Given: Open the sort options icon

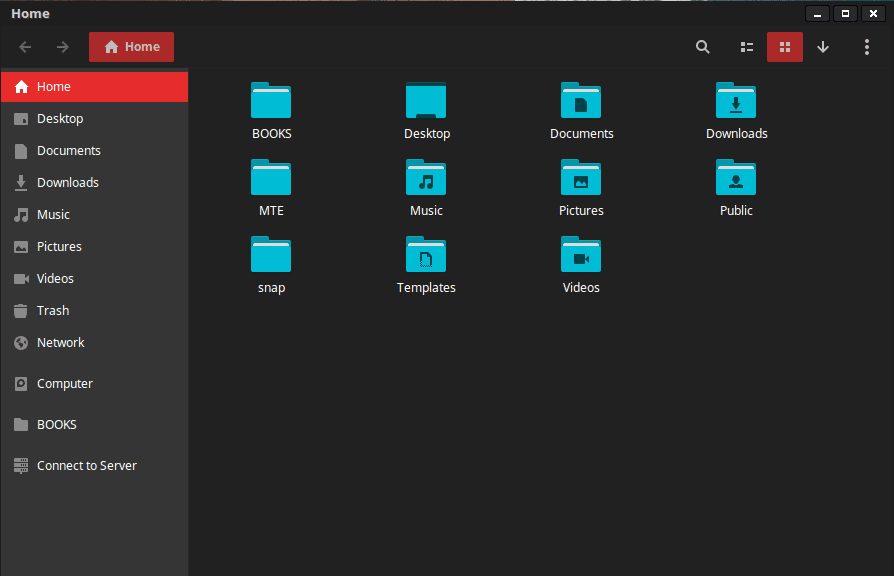Looking at the screenshot, I should coord(823,46).
